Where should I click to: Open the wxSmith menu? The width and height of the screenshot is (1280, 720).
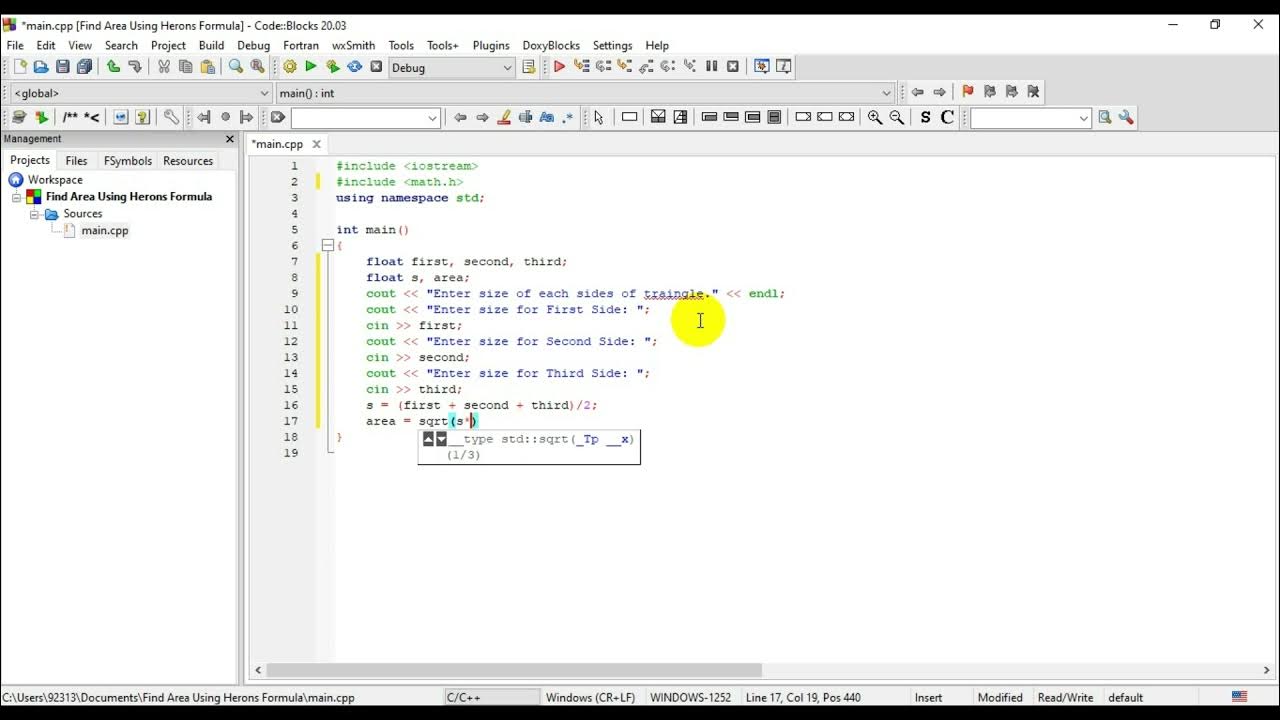tap(353, 45)
